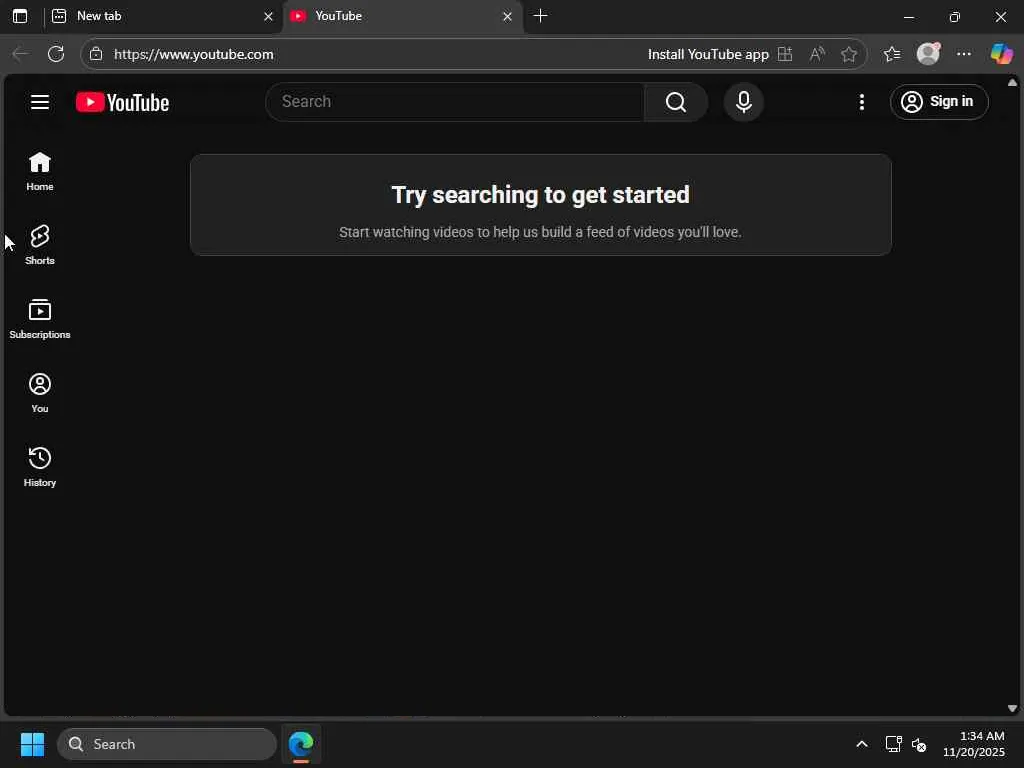Open Subscriptions in the sidebar
Image resolution: width=1024 pixels, height=768 pixels.
click(40, 319)
